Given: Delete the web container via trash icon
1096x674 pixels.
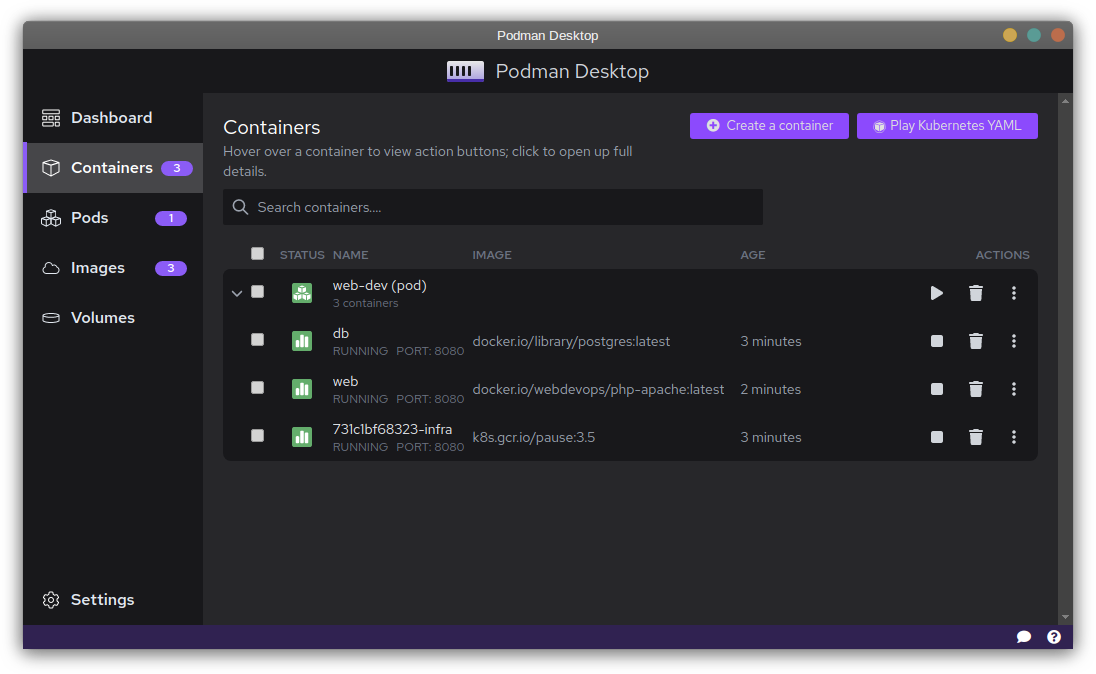Looking at the screenshot, I should click(975, 389).
